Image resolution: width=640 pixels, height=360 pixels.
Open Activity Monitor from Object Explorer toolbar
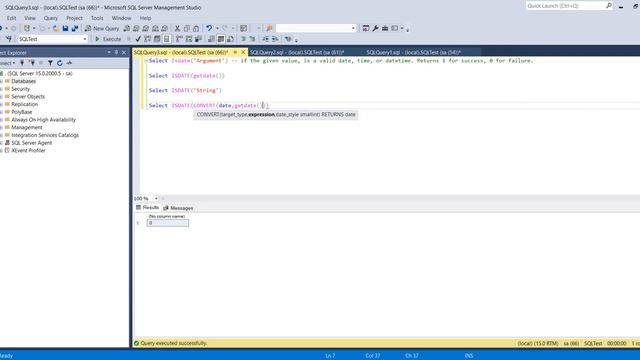(x=69, y=63)
